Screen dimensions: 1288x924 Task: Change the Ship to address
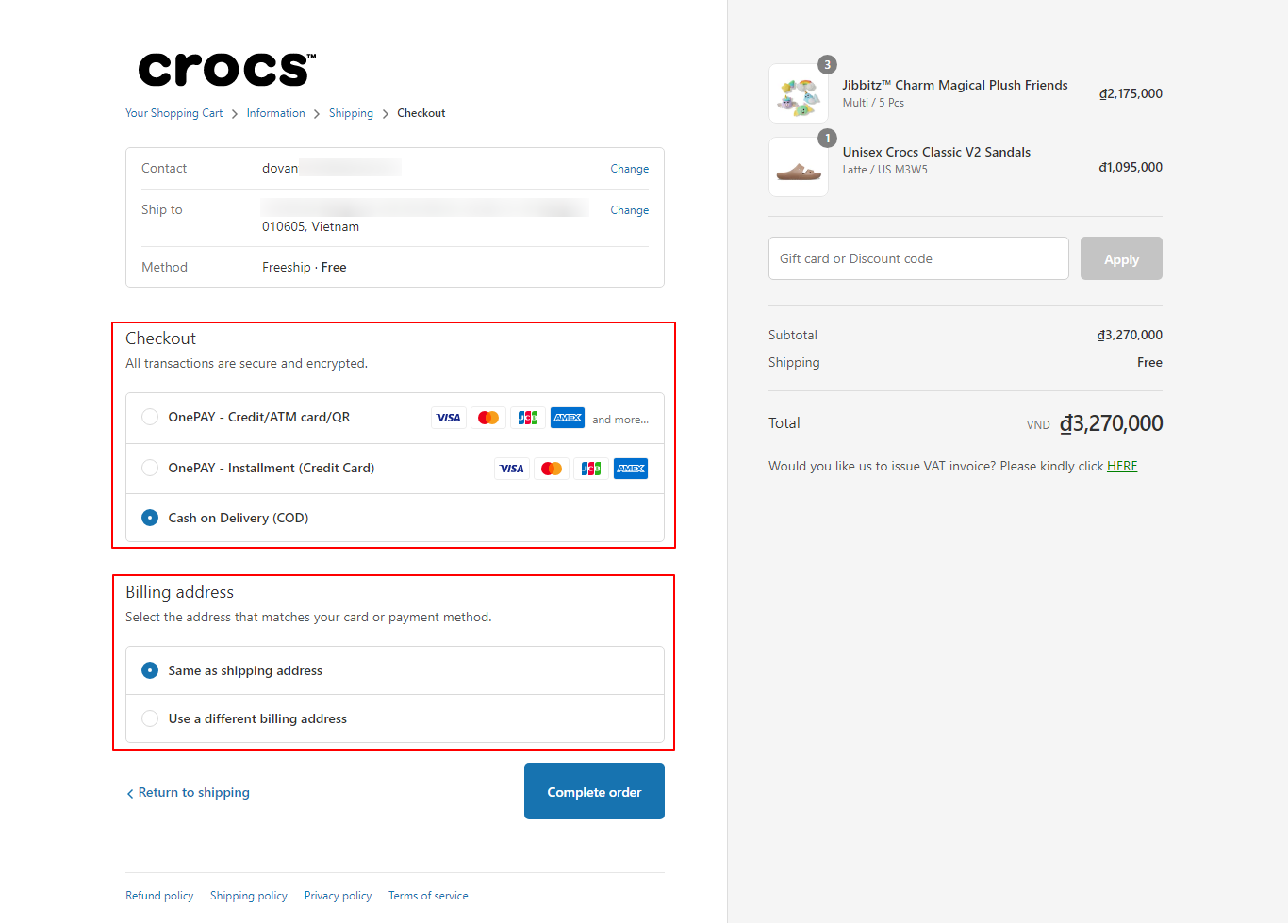point(630,210)
